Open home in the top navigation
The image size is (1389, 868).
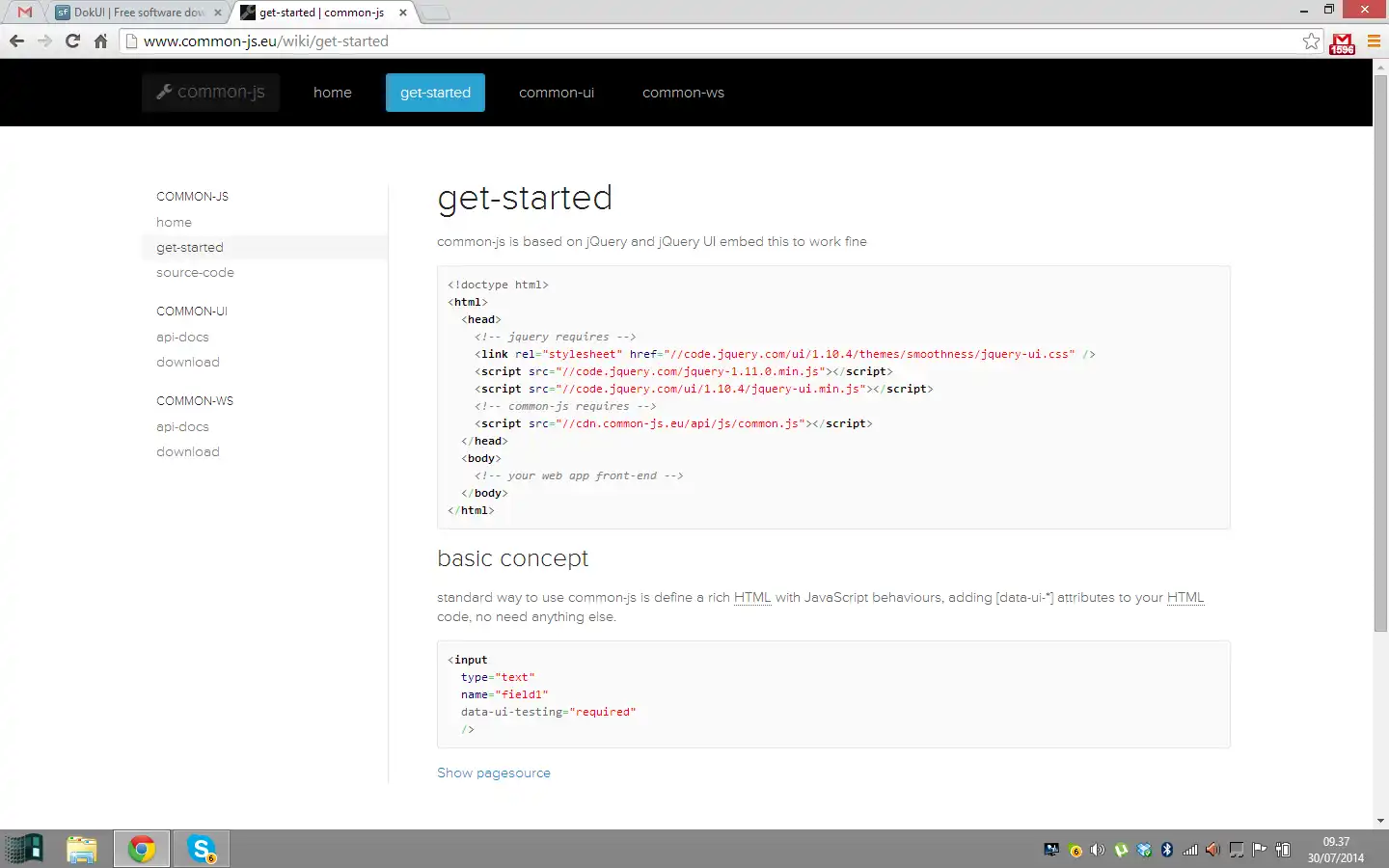pos(333,93)
